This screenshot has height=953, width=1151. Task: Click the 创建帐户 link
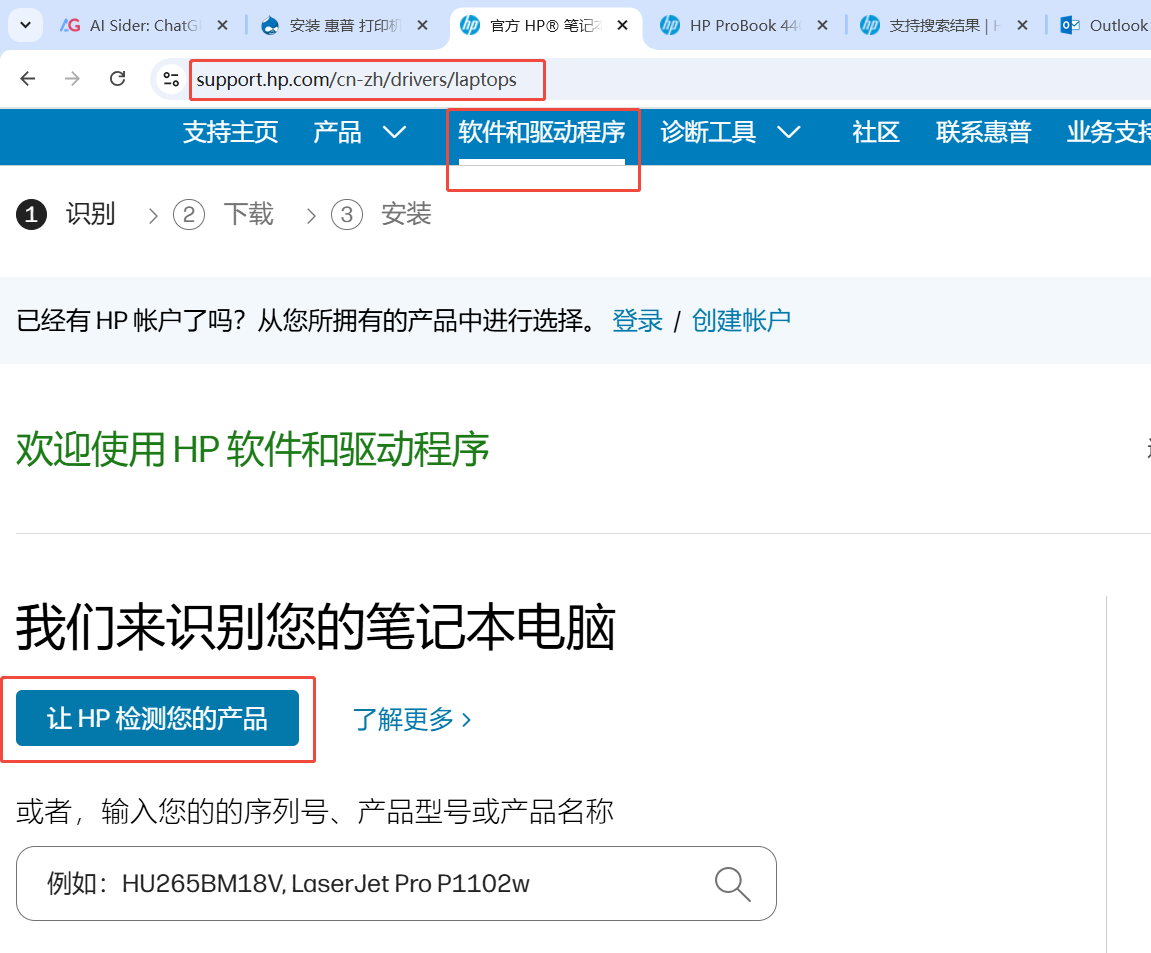click(x=741, y=321)
